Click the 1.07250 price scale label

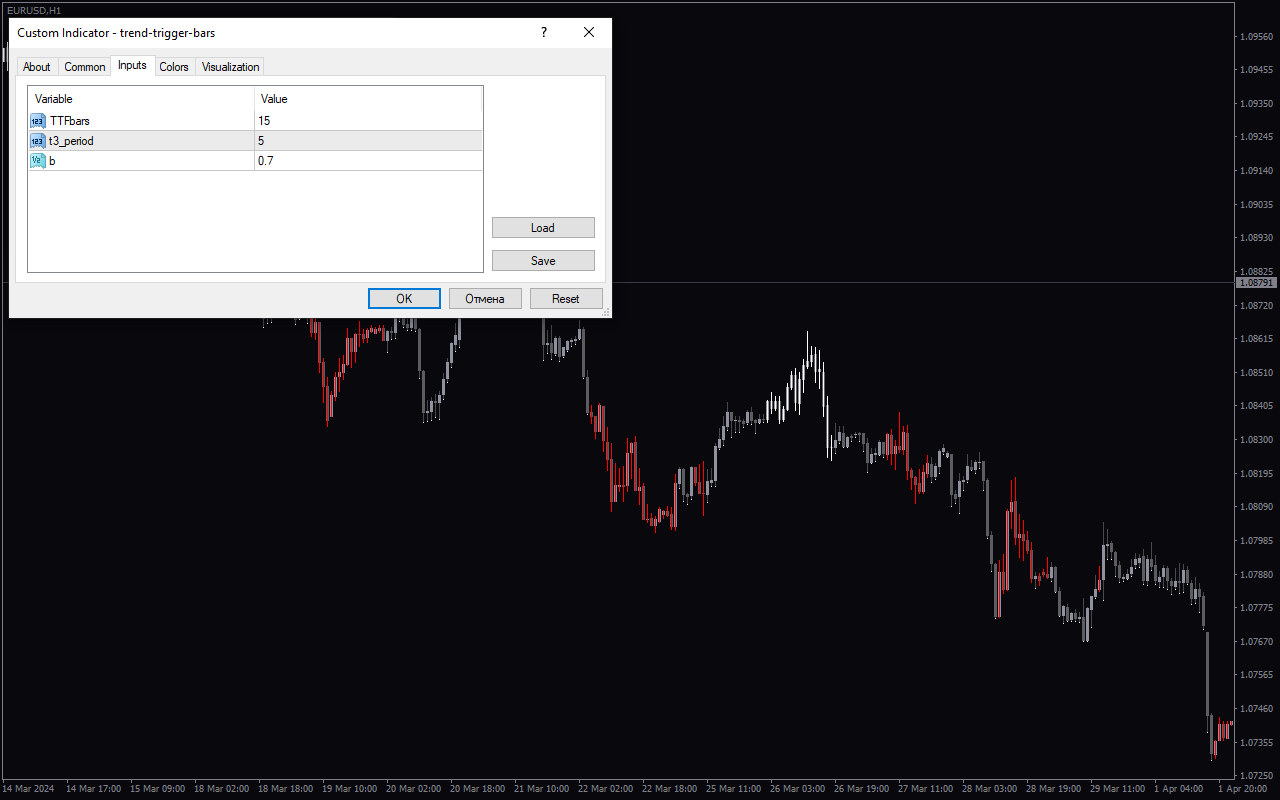click(x=1256, y=776)
